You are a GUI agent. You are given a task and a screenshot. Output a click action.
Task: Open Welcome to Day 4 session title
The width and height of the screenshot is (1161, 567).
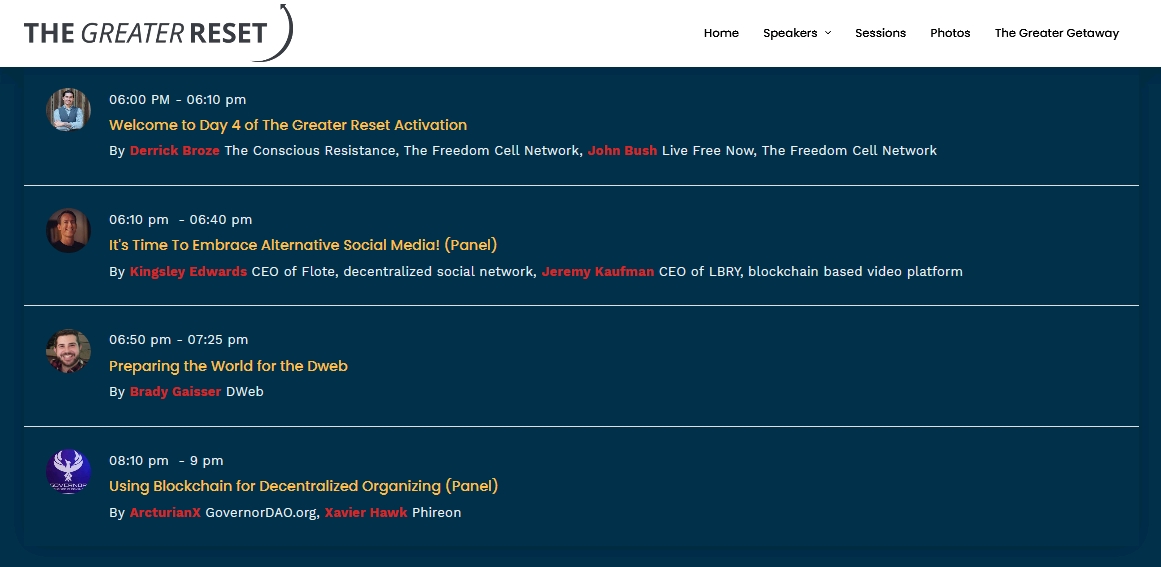coord(288,125)
